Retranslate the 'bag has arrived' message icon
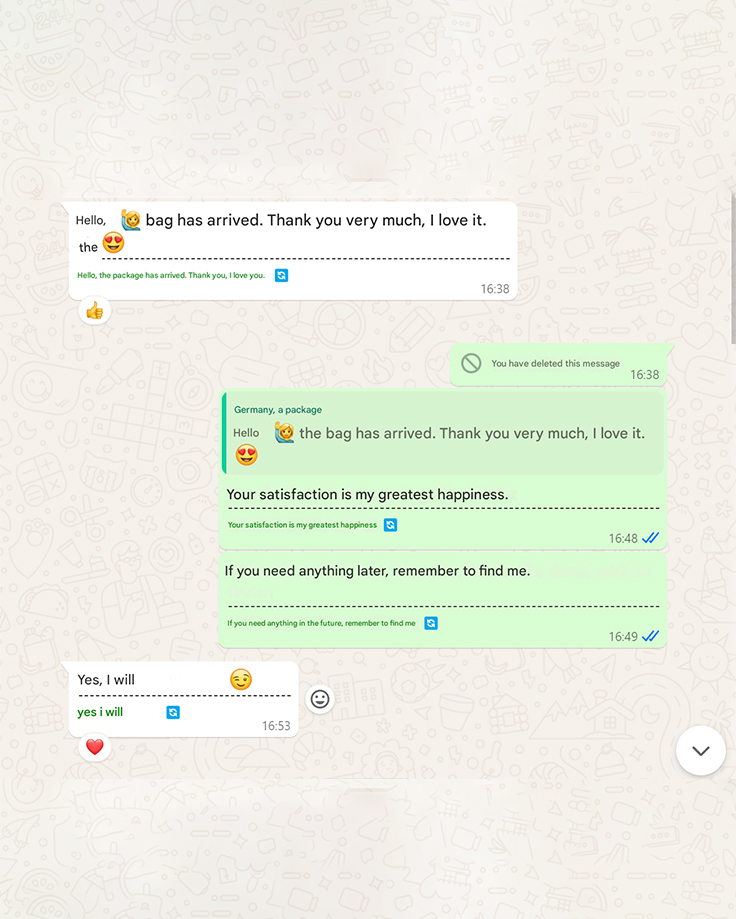The height and width of the screenshot is (919, 736). pyautogui.click(x=281, y=275)
